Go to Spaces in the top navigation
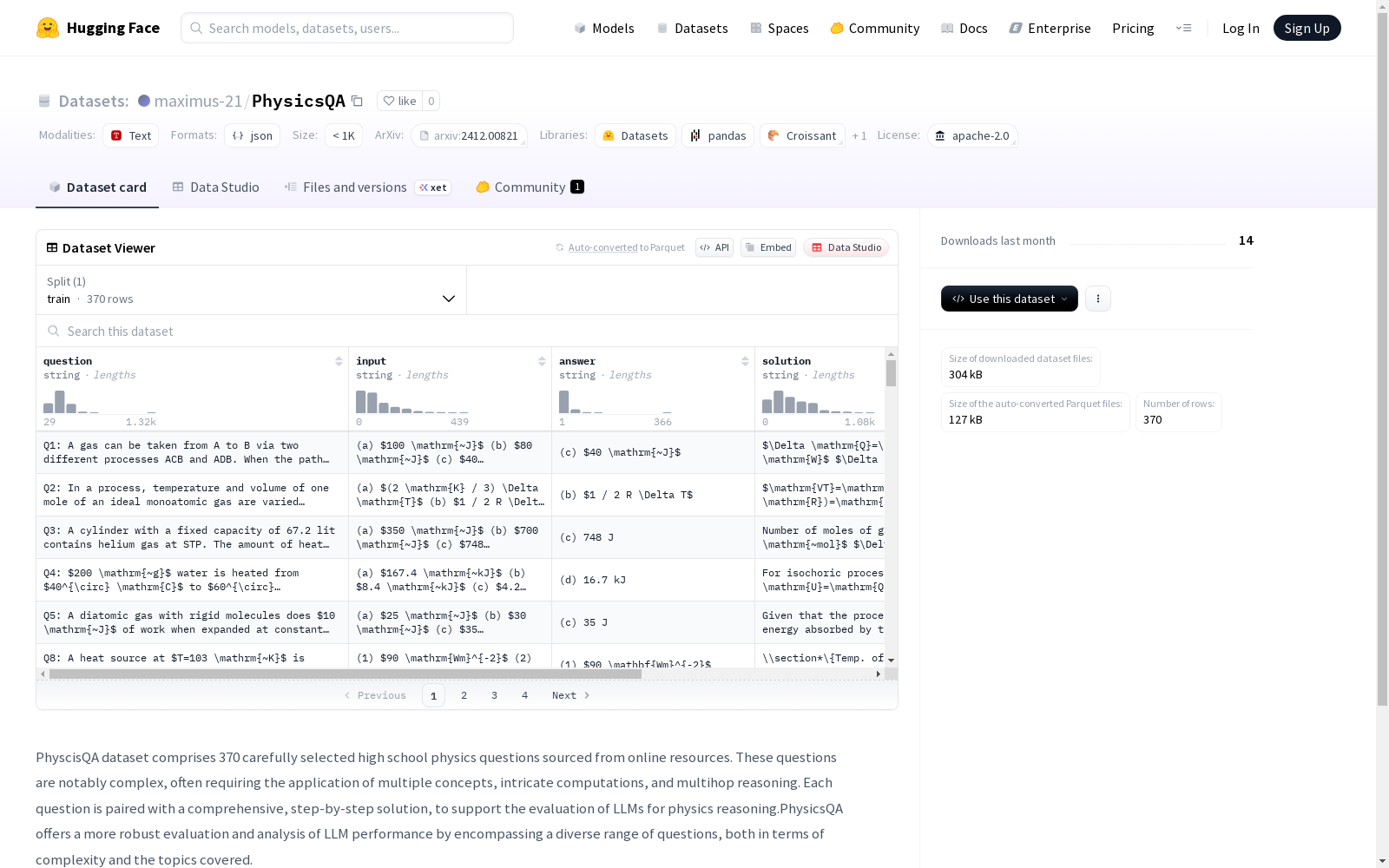The height and width of the screenshot is (868, 1389). click(x=780, y=28)
